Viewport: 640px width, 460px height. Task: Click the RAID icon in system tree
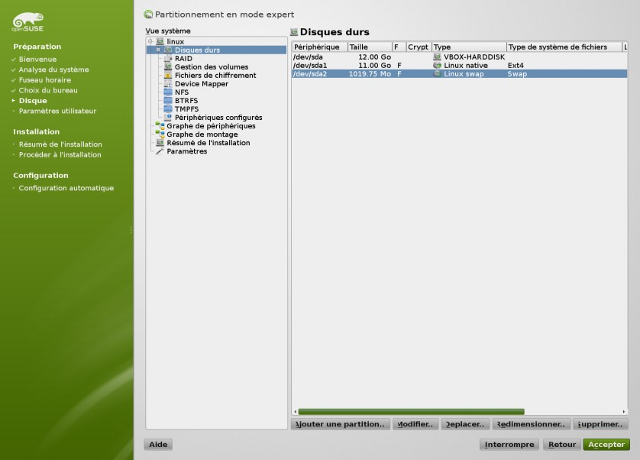[168, 58]
